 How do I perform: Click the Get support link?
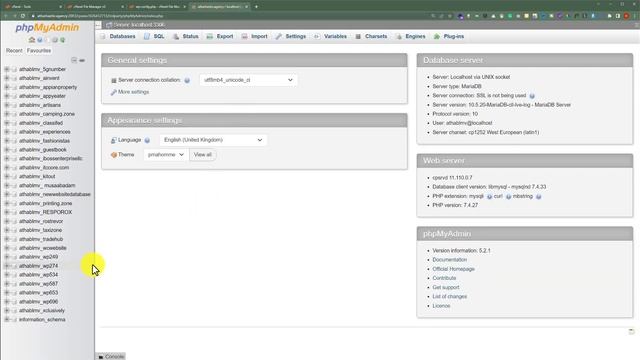tap(446, 287)
